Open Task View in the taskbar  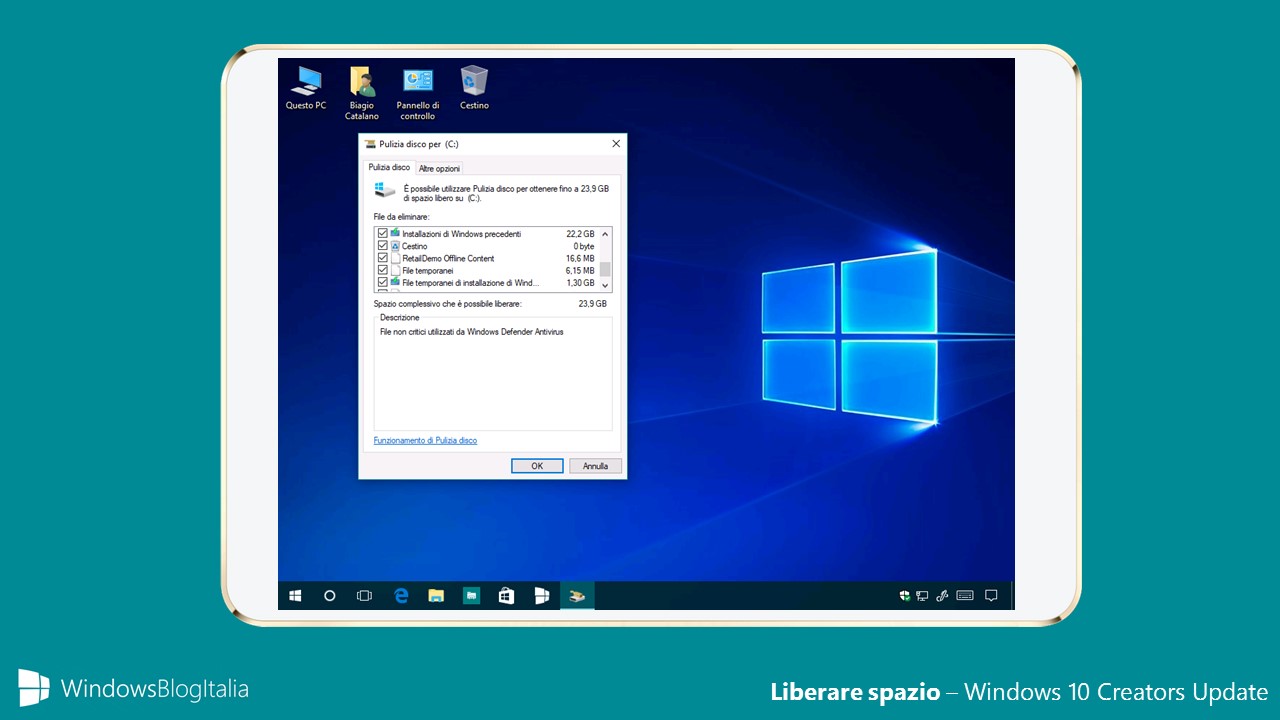[365, 596]
